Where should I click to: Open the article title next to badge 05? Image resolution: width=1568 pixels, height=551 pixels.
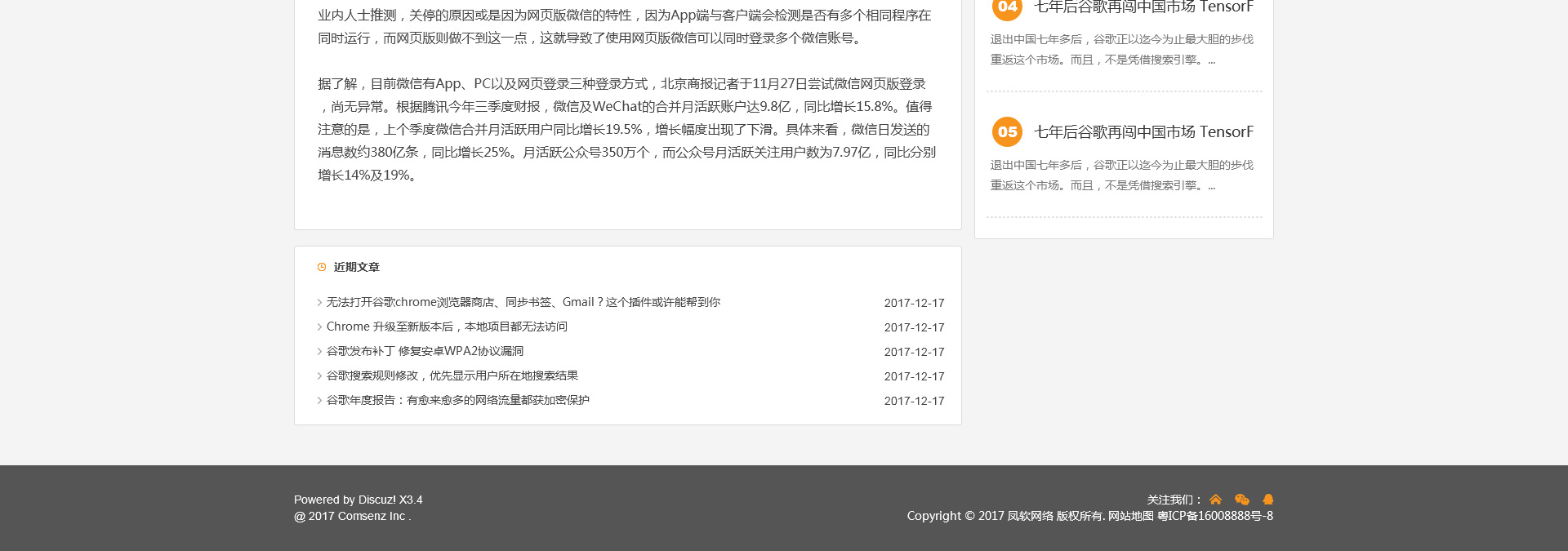tap(1143, 132)
